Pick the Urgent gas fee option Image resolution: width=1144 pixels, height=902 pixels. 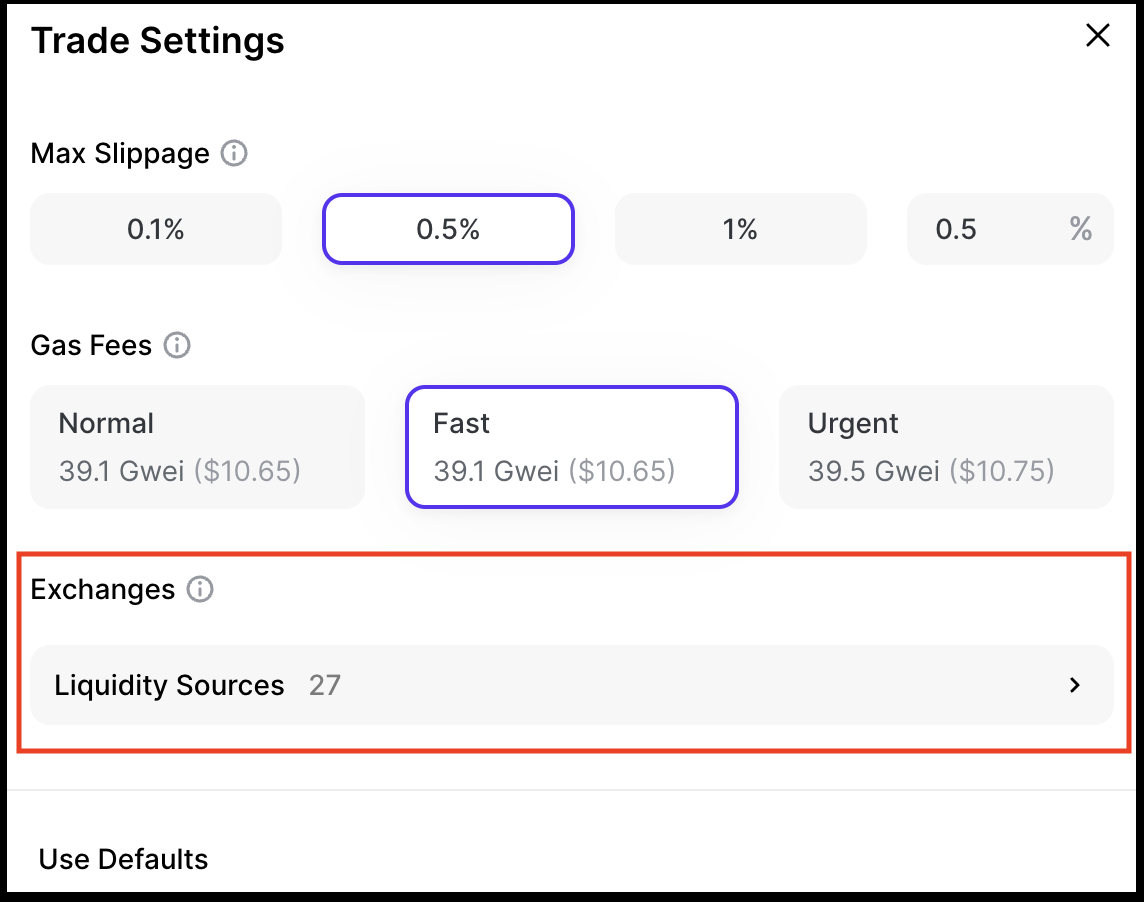click(945, 446)
